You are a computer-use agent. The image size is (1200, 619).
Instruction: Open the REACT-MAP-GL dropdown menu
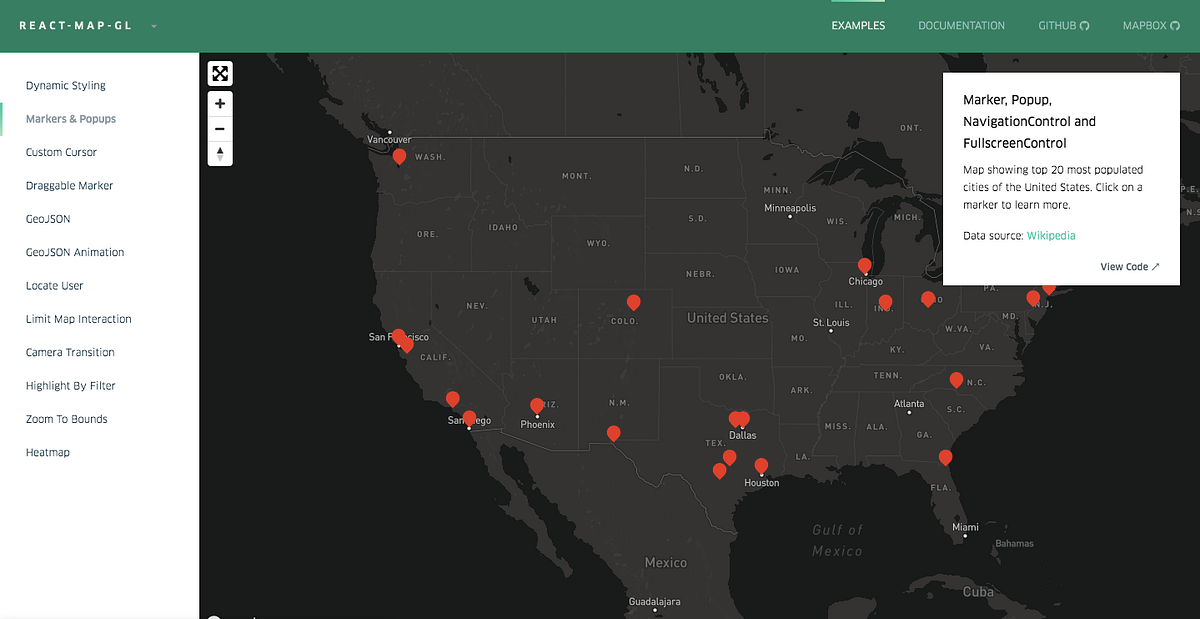tap(153, 25)
